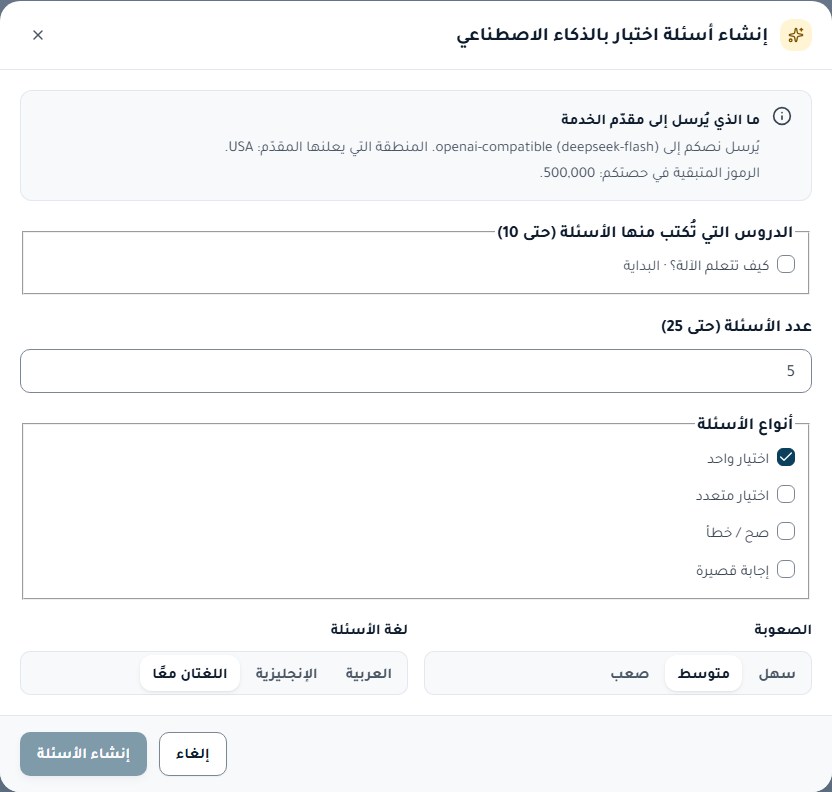Click the legend 'أنواع الأسئلة'

[x=745, y=423]
